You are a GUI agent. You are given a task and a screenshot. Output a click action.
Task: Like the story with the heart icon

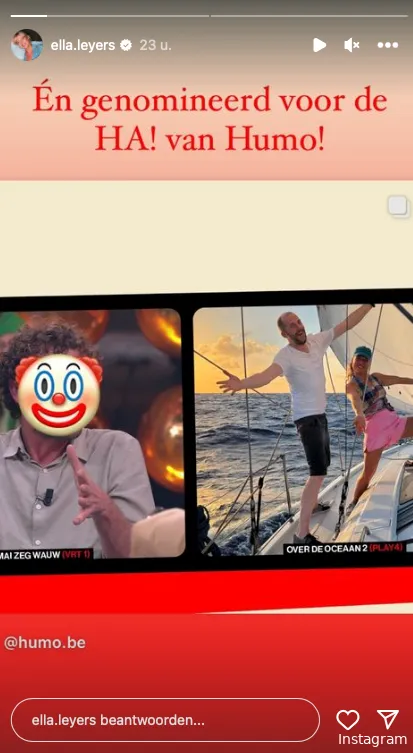348,720
